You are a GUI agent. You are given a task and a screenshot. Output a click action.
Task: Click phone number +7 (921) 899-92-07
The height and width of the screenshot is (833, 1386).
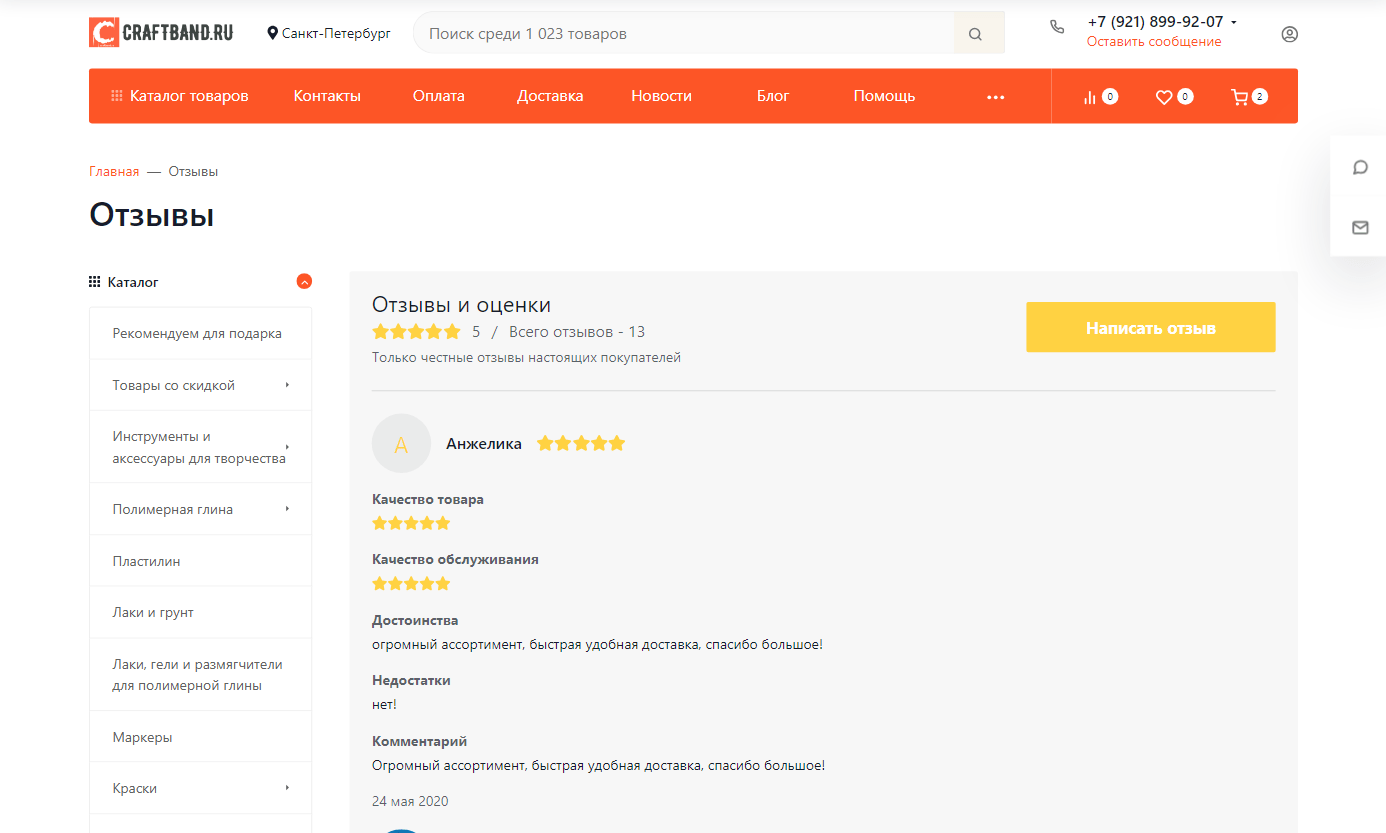coord(1155,22)
